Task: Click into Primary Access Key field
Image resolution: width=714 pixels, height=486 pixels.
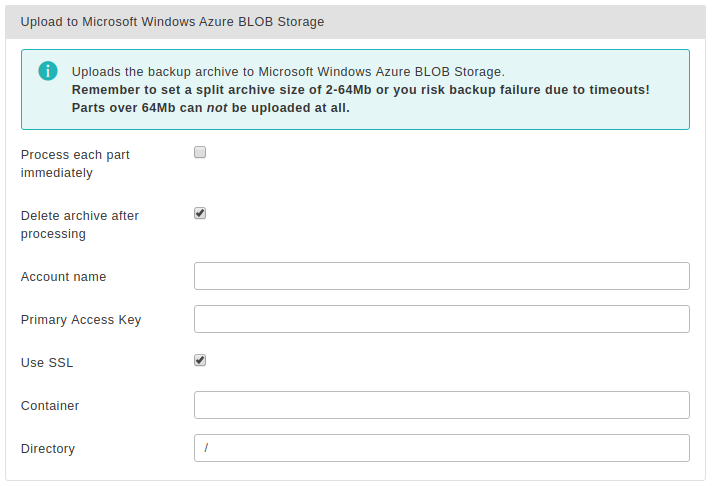Action: pos(442,319)
